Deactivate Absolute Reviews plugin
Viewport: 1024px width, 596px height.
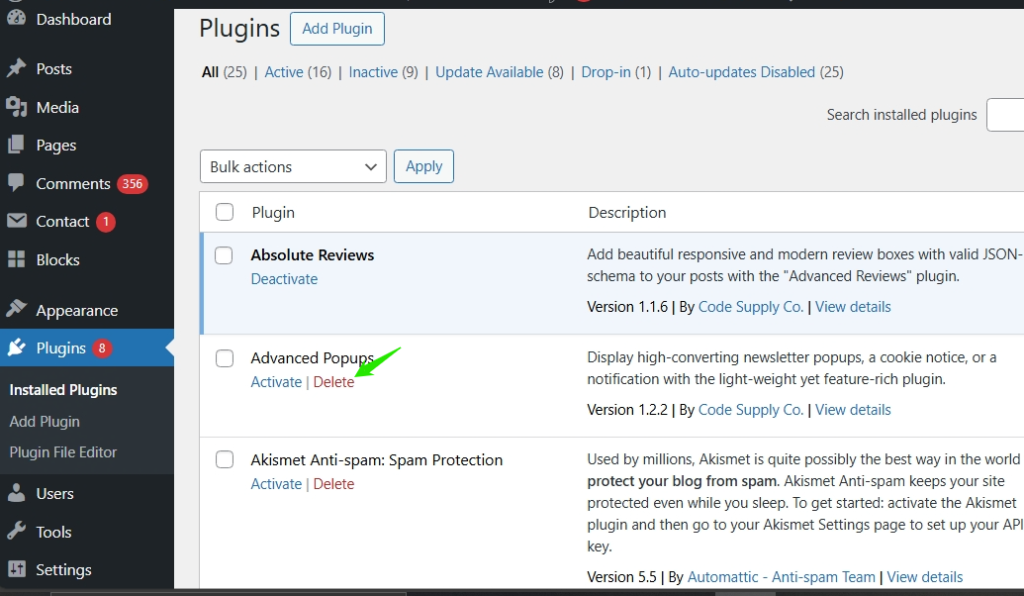[x=284, y=279]
